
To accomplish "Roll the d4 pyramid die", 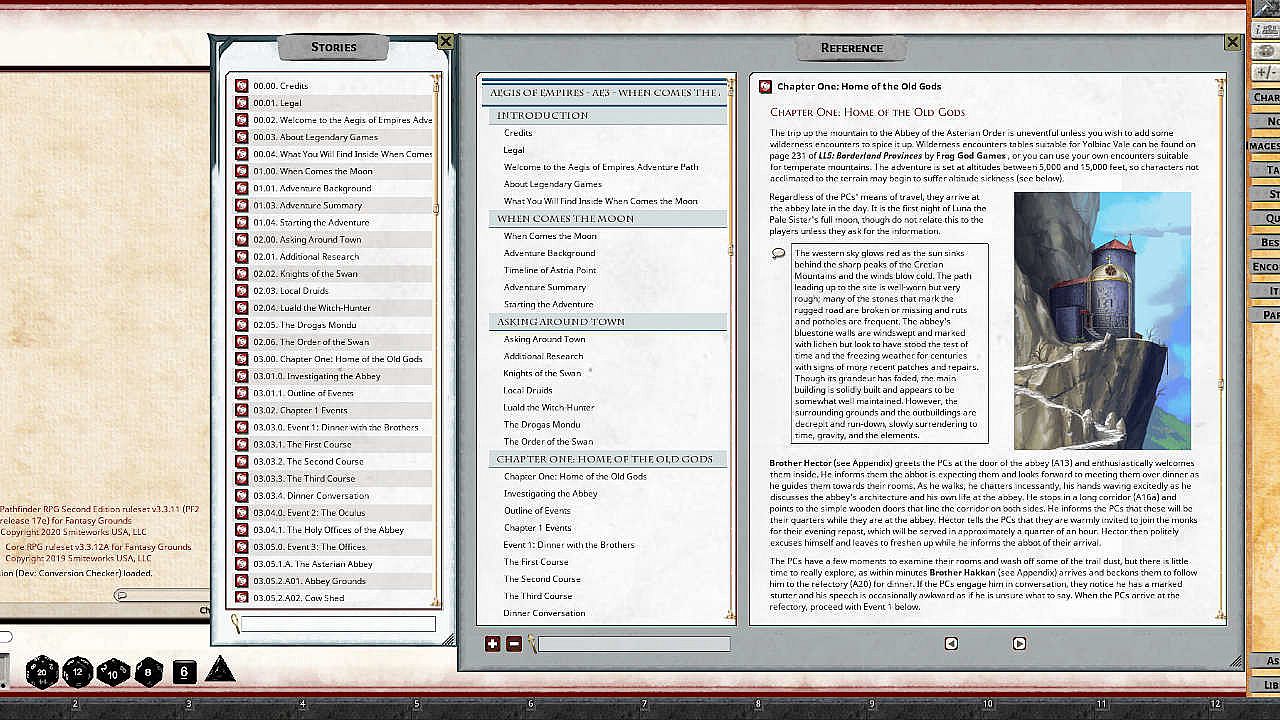I will [x=220, y=669].
